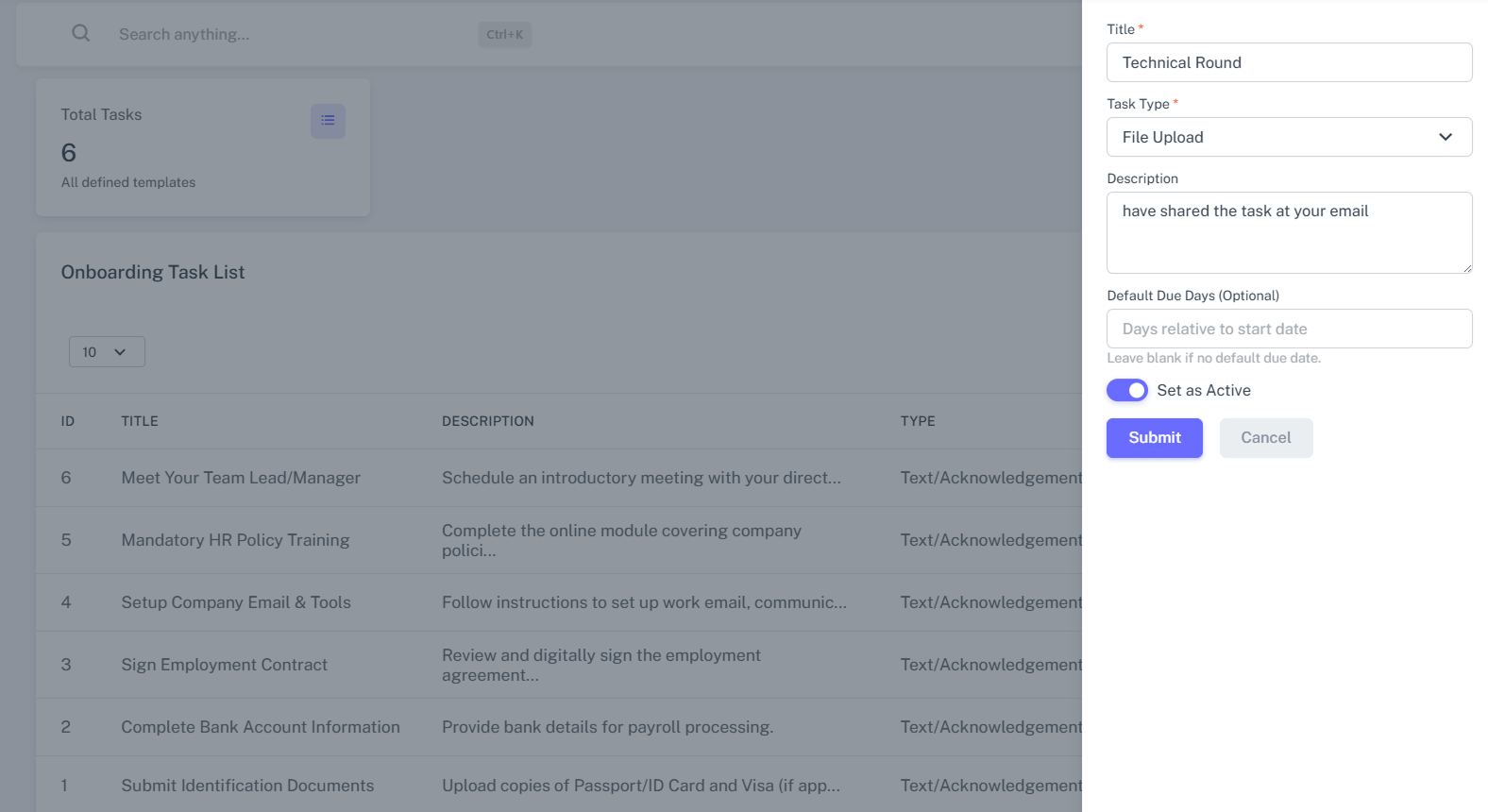Open the Task Type dropdown

tap(1289, 137)
